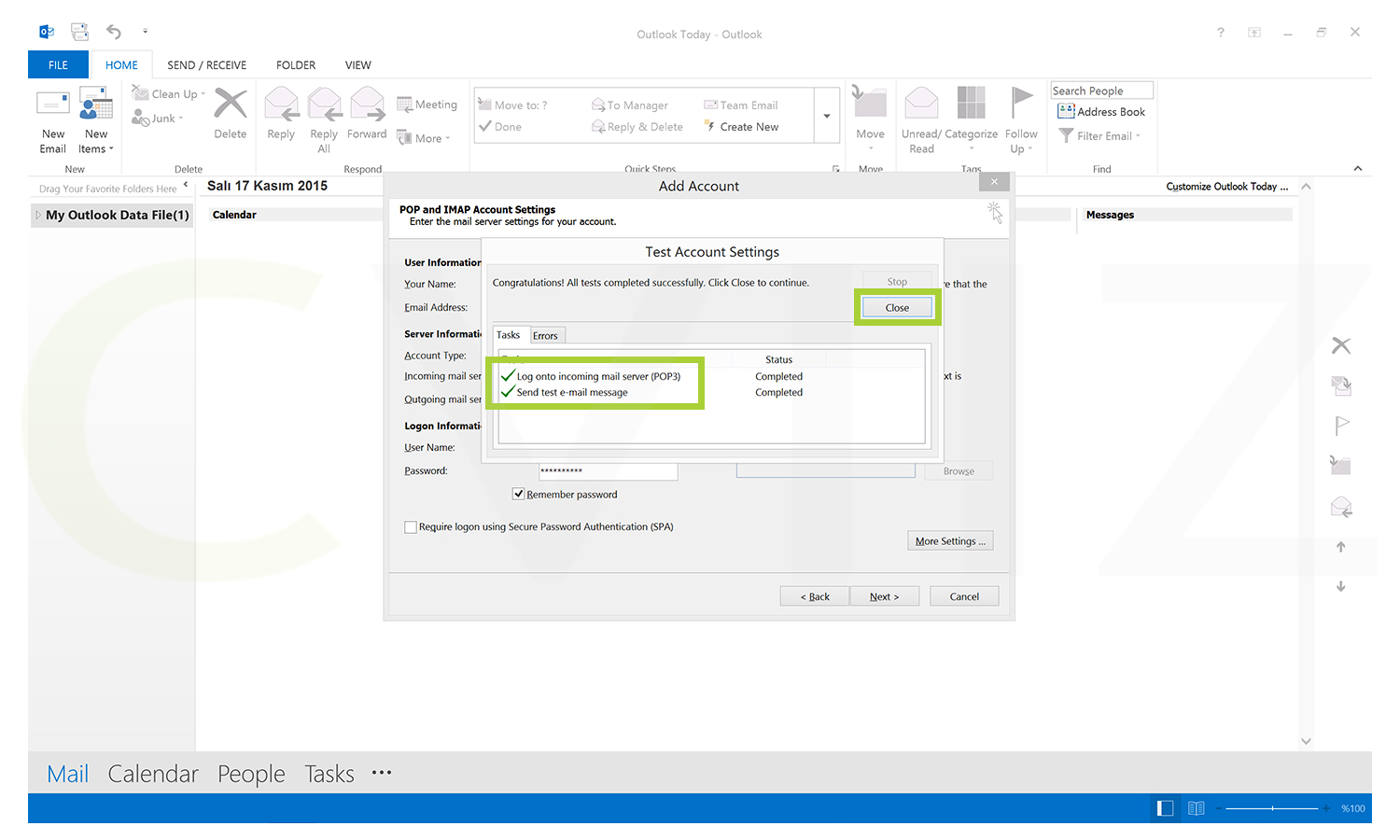Click the Meeting icon button
Viewport: 1400px width, 840px height.
click(427, 105)
